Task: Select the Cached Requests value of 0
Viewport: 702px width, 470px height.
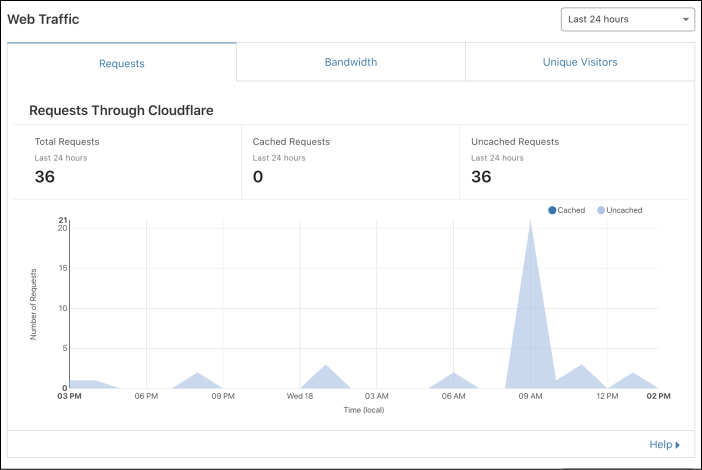Action: [x=258, y=177]
